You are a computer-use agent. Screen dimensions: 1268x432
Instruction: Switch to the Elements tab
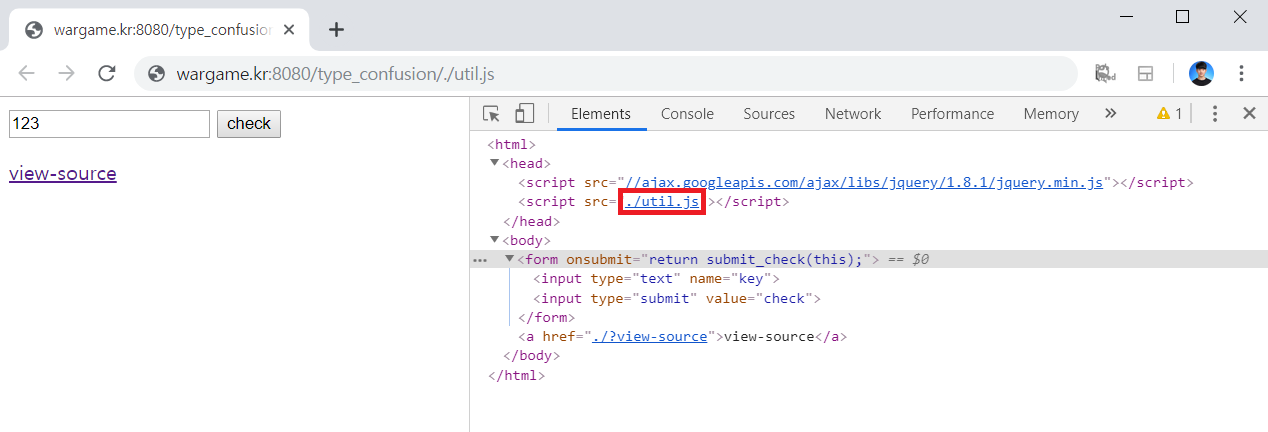(x=601, y=114)
